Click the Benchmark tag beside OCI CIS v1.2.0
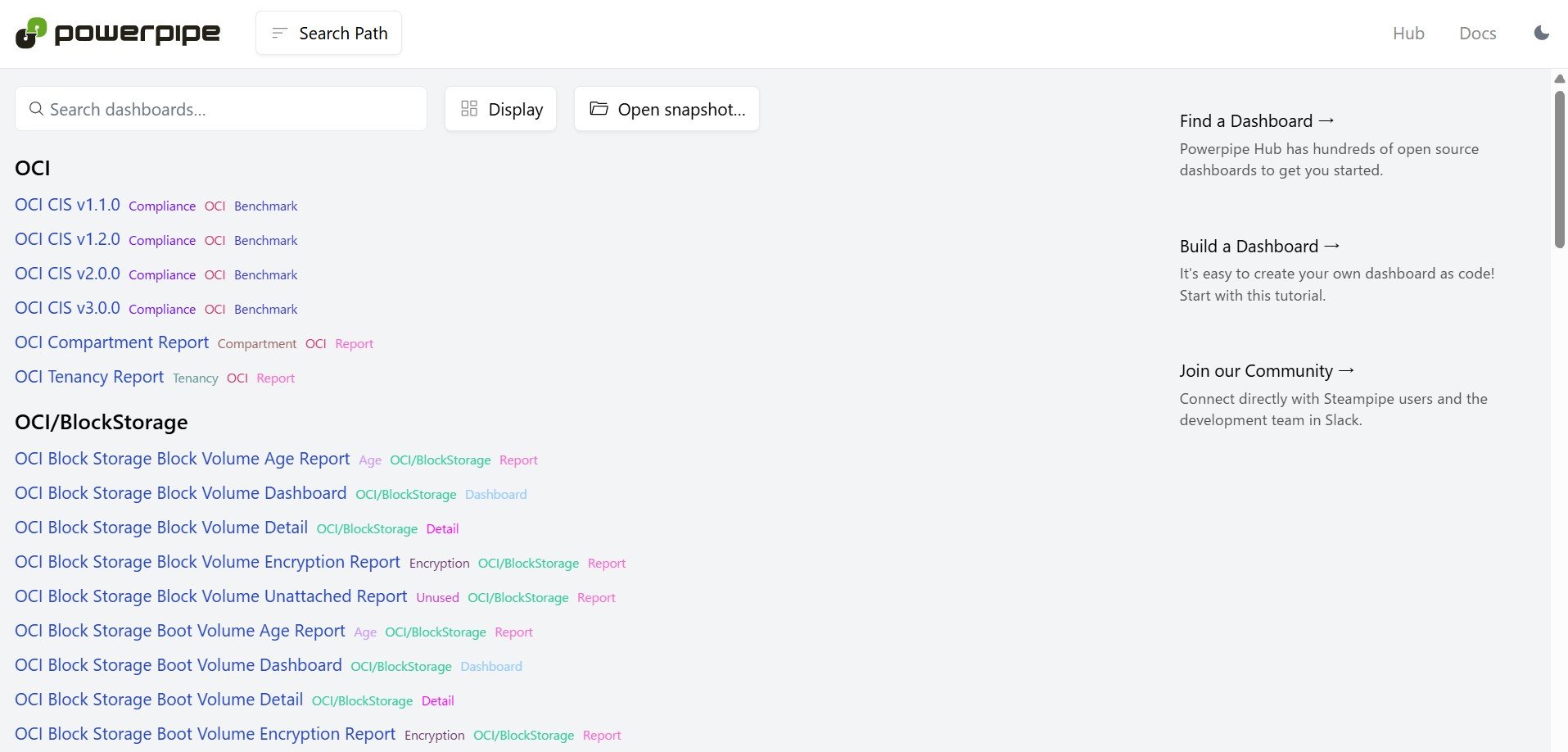 coord(265,241)
